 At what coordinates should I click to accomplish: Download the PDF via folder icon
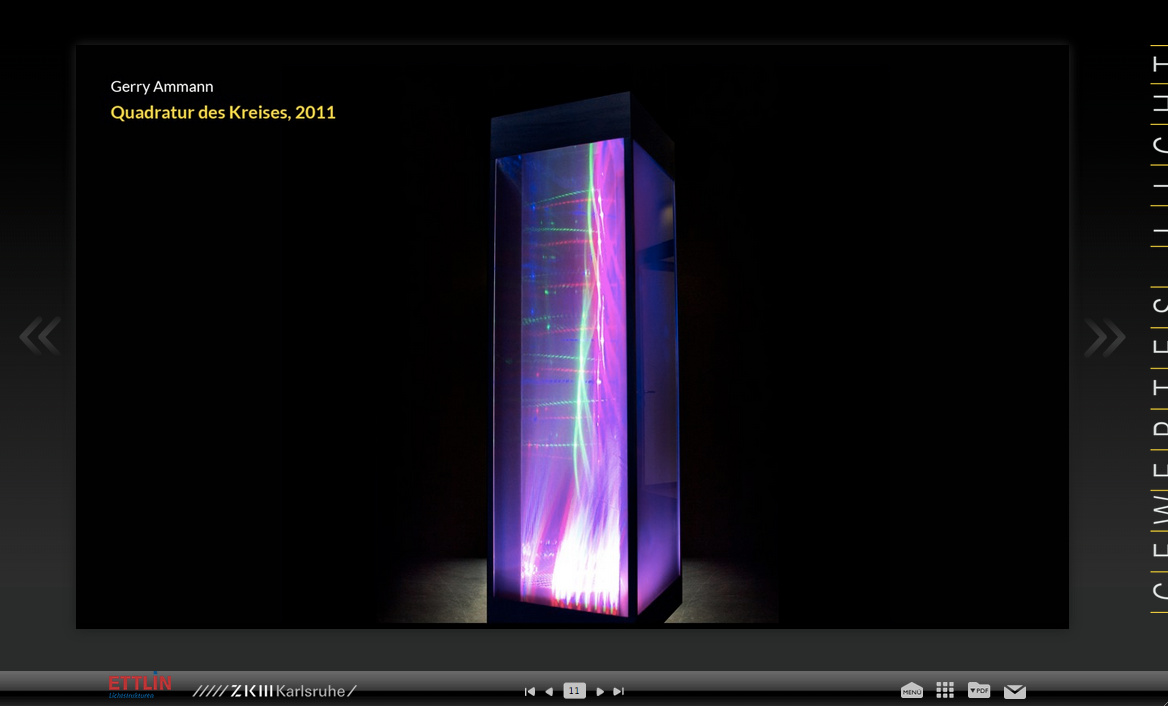click(979, 690)
